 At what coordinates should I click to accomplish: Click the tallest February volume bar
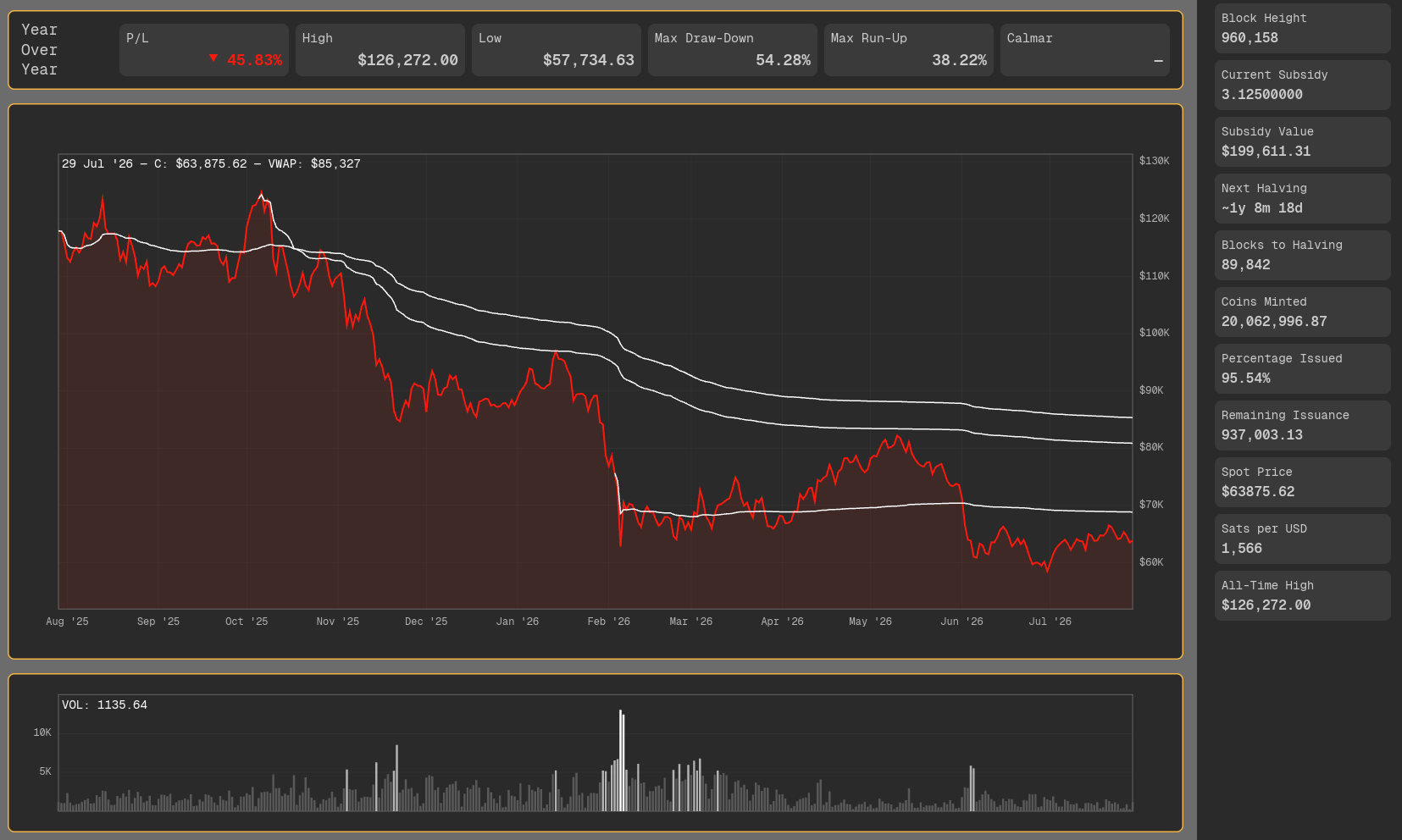click(x=620, y=760)
